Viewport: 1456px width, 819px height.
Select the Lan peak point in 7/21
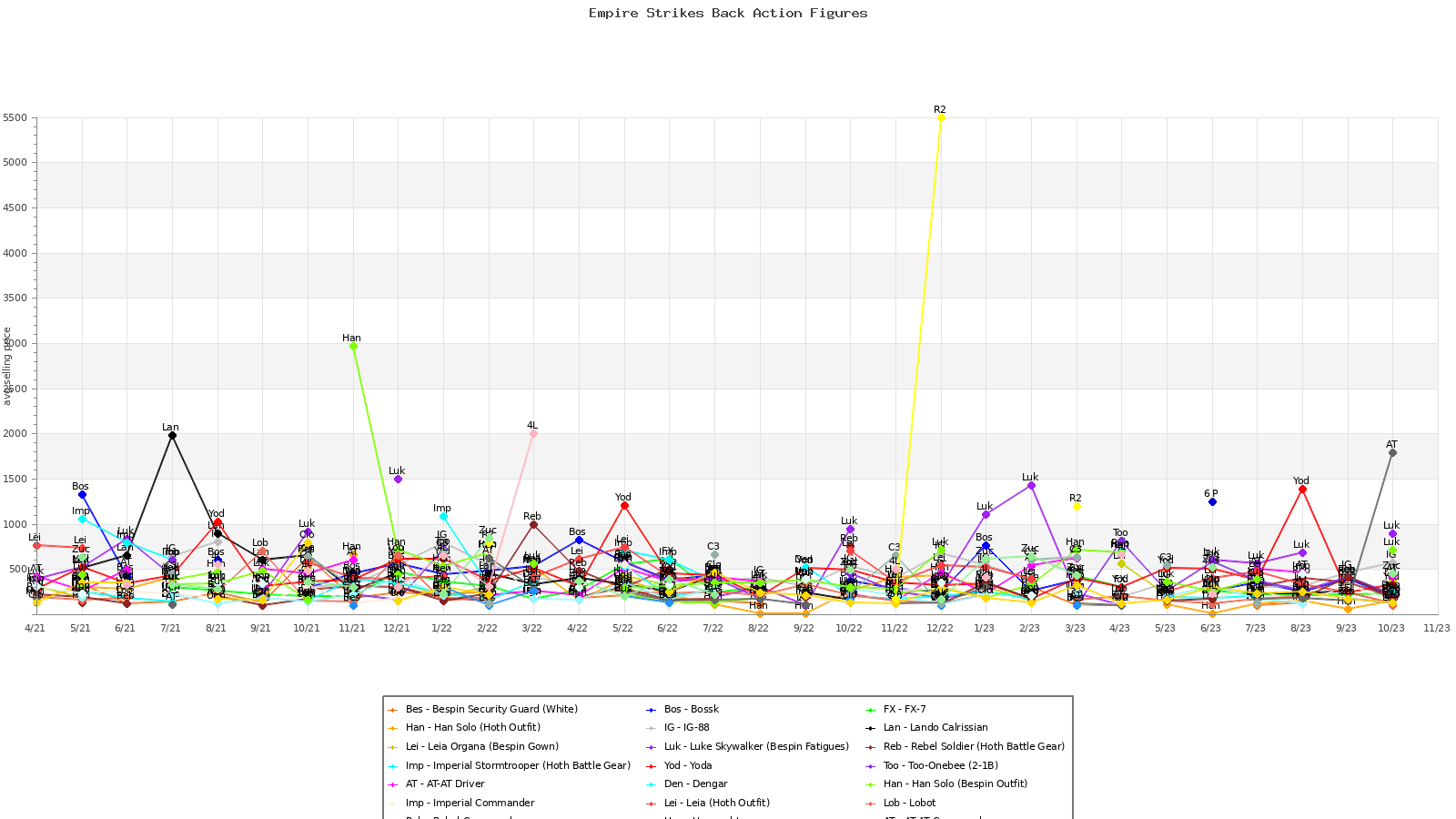(x=172, y=435)
